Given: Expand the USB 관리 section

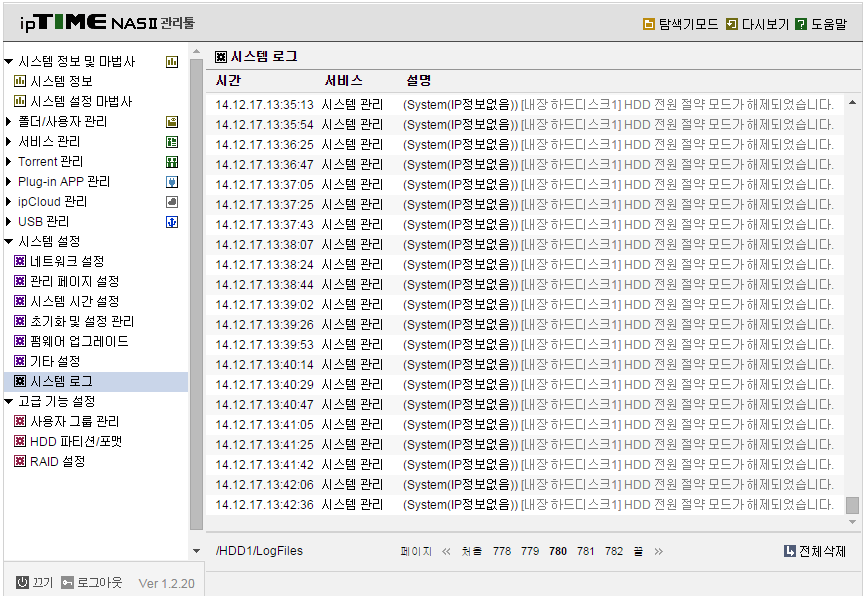Looking at the screenshot, I should 8,221.
